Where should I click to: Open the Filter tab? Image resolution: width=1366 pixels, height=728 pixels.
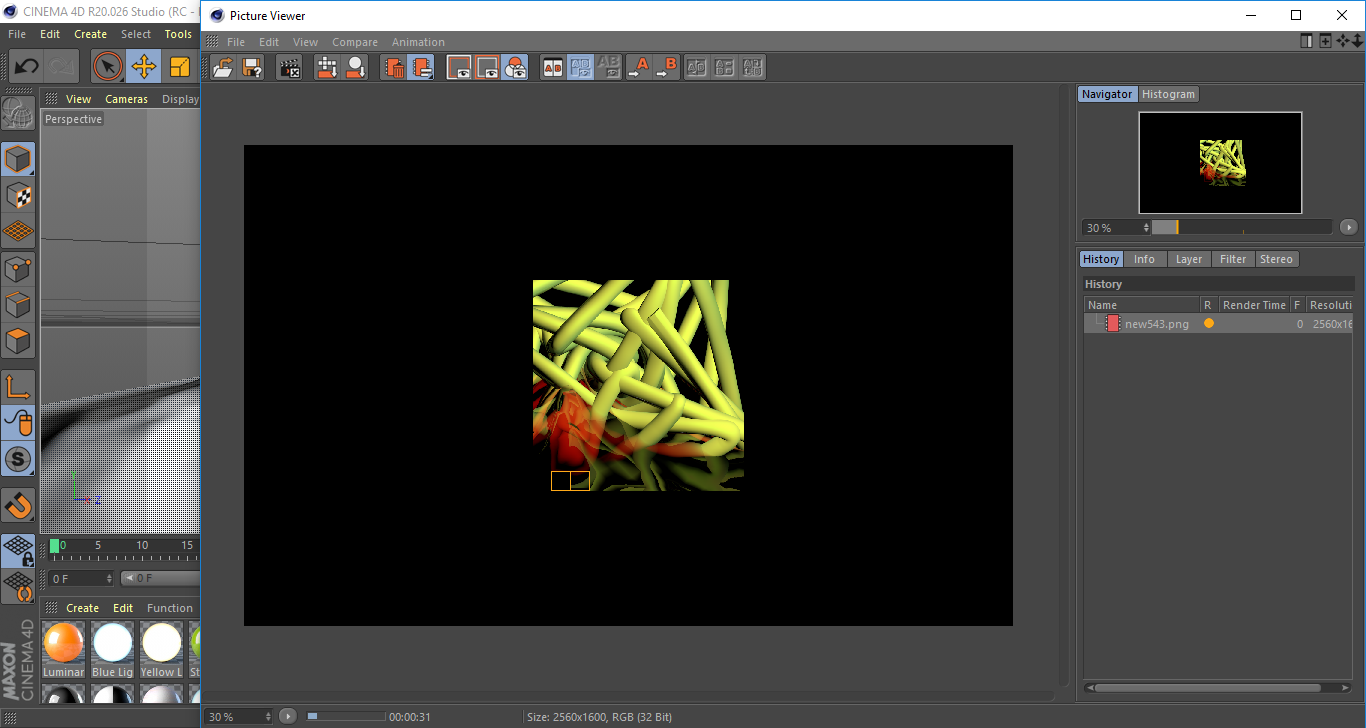click(1233, 259)
